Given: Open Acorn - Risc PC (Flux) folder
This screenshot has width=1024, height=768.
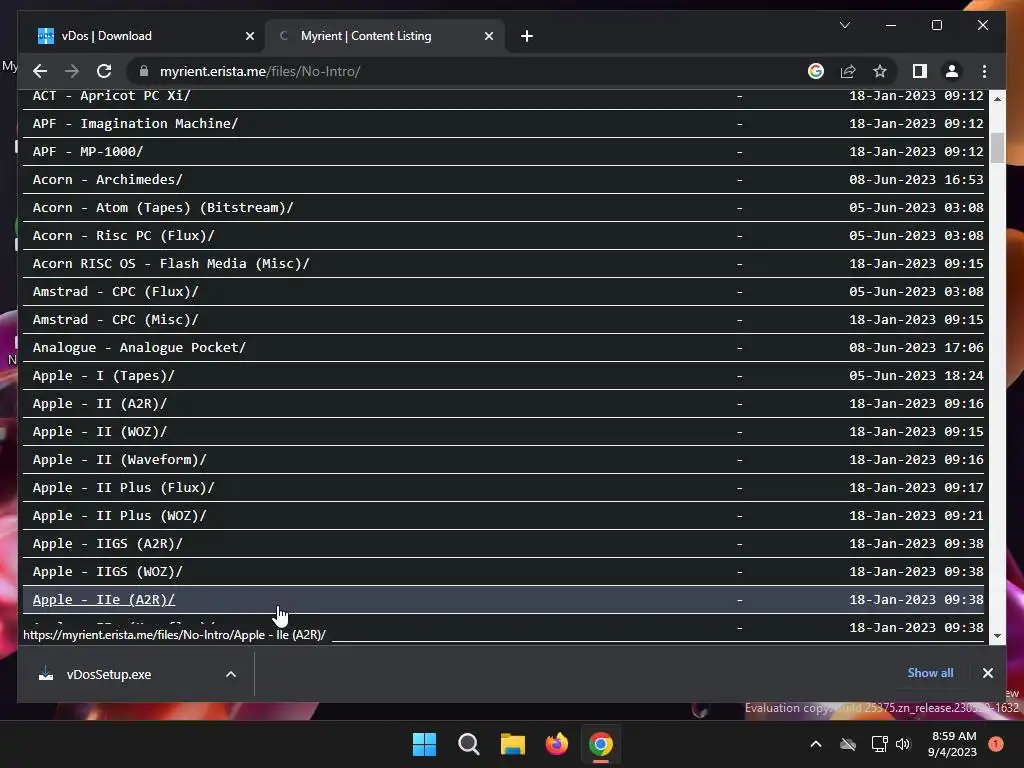Looking at the screenshot, I should [x=123, y=236].
